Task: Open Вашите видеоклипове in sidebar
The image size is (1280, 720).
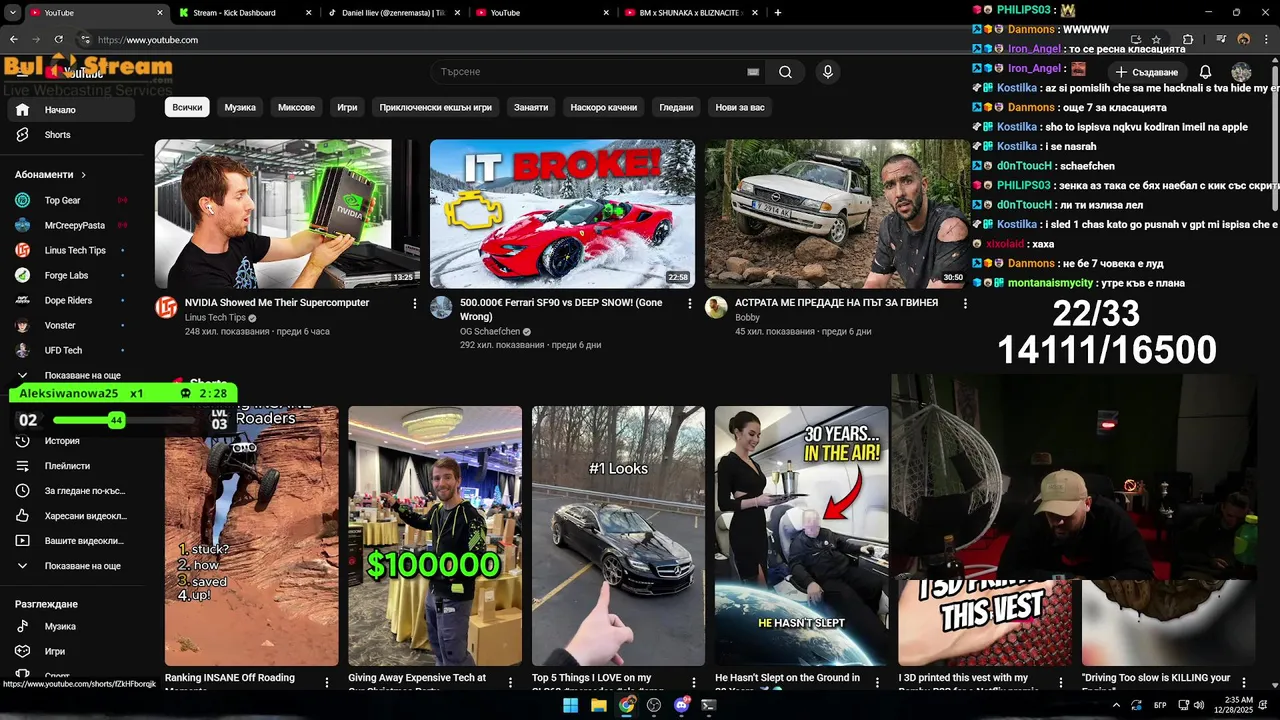Action: (70, 541)
